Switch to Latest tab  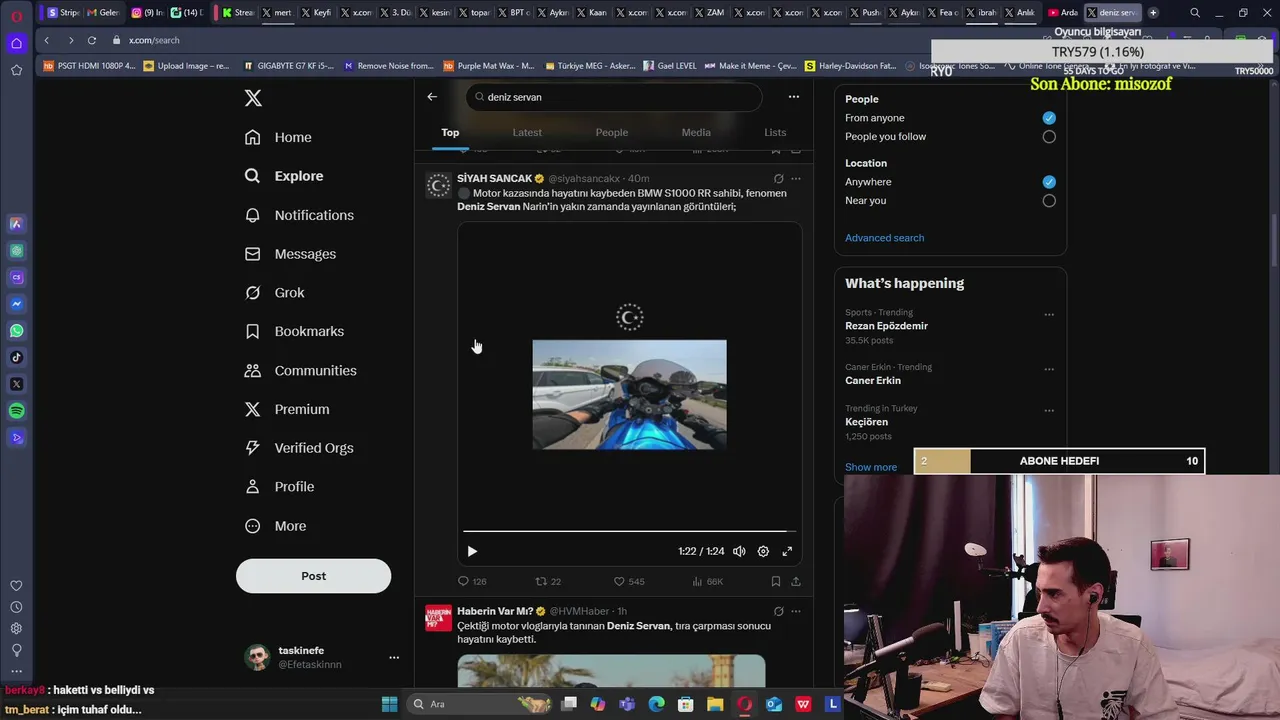[527, 132]
